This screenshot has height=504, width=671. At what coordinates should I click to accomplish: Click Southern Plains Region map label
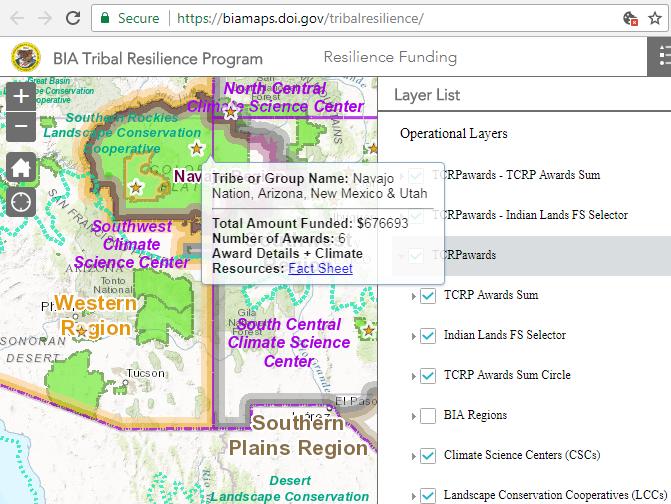(x=298, y=436)
